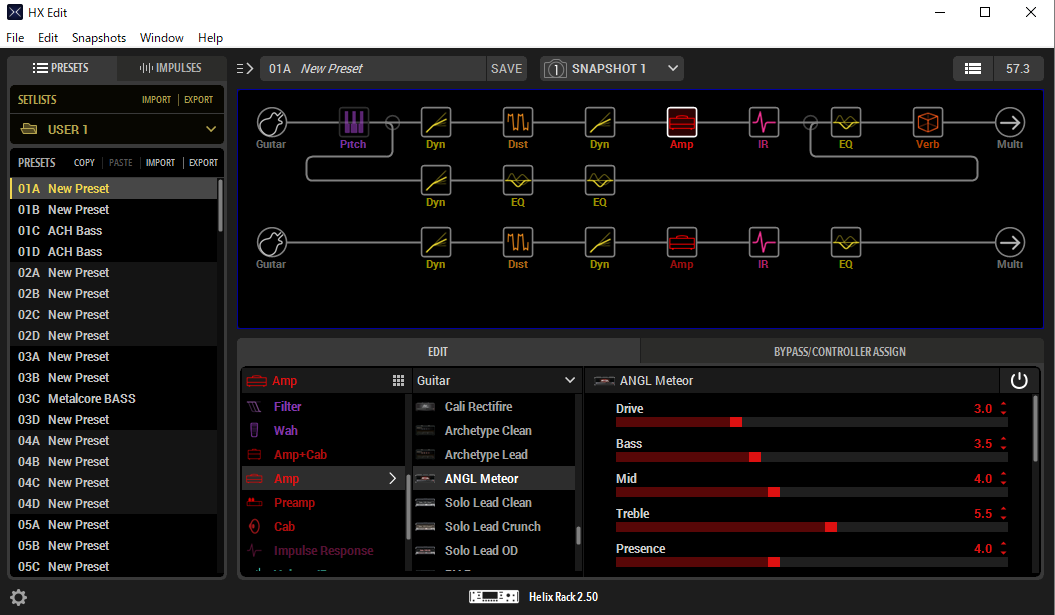The image size is (1055, 615).
Task: Click COPY in the Presets header
Action: [84, 163]
